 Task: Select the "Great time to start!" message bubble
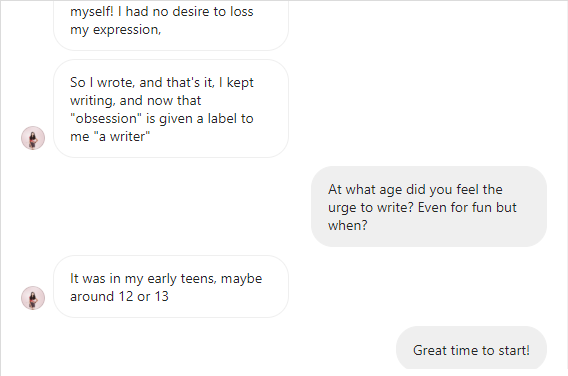471,348
